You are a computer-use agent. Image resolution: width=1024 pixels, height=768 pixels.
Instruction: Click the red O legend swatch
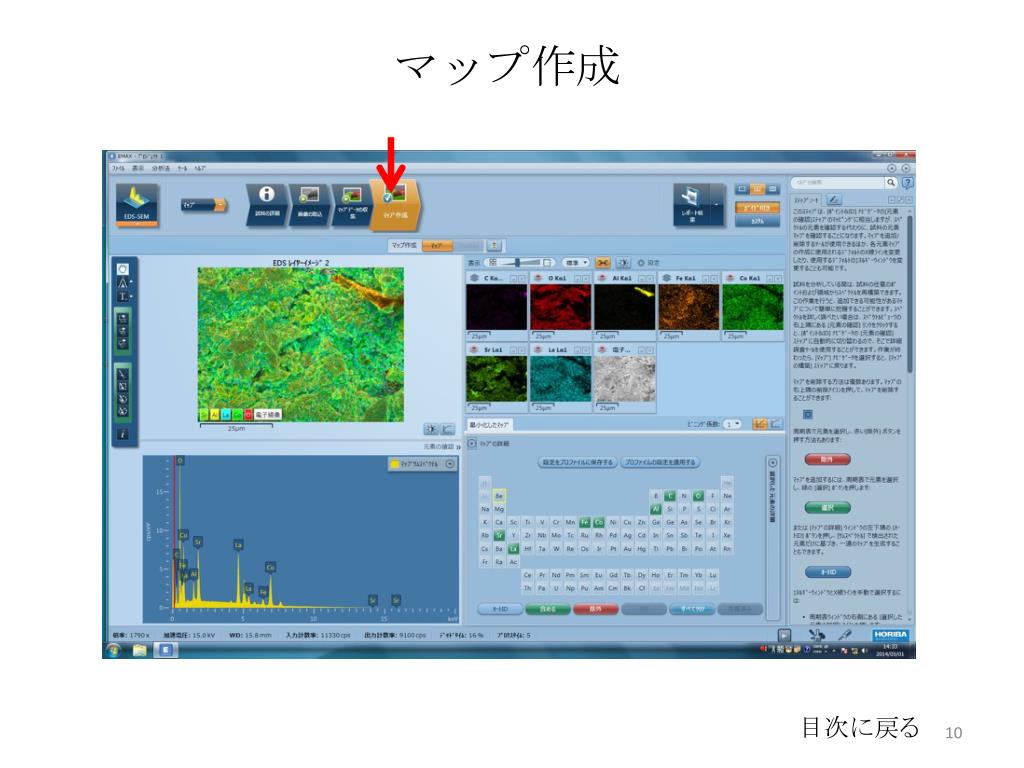coord(248,415)
